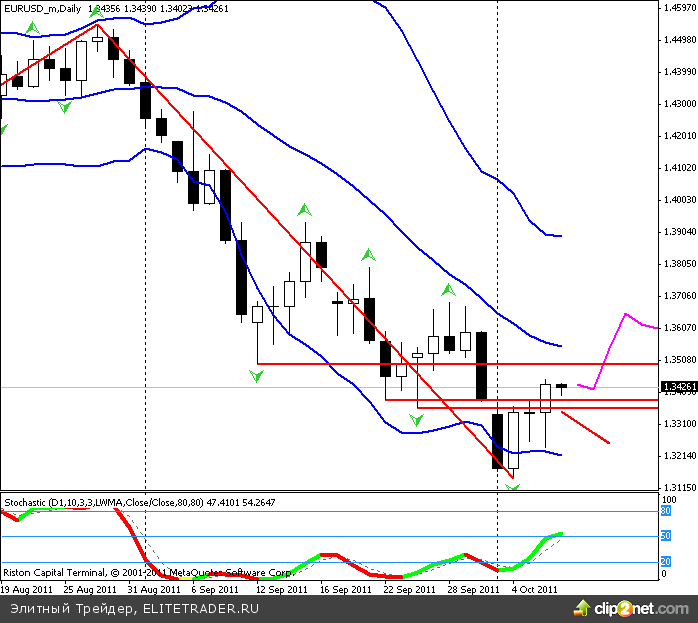This screenshot has height=623, width=698.
Task: Click green down fractal arrow below 25 Aug candles
Action: pyautogui.click(x=65, y=107)
